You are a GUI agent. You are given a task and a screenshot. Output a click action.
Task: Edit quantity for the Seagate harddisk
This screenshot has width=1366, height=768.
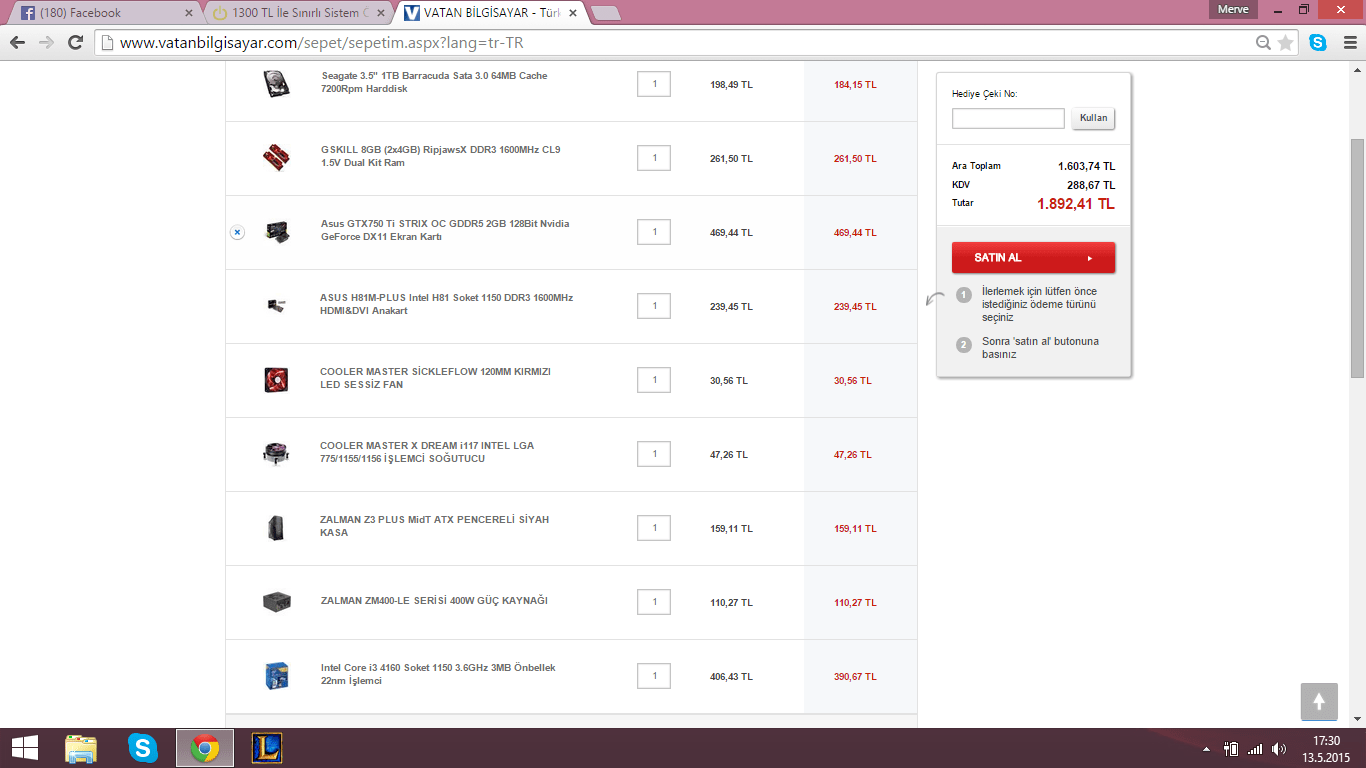pyautogui.click(x=654, y=84)
